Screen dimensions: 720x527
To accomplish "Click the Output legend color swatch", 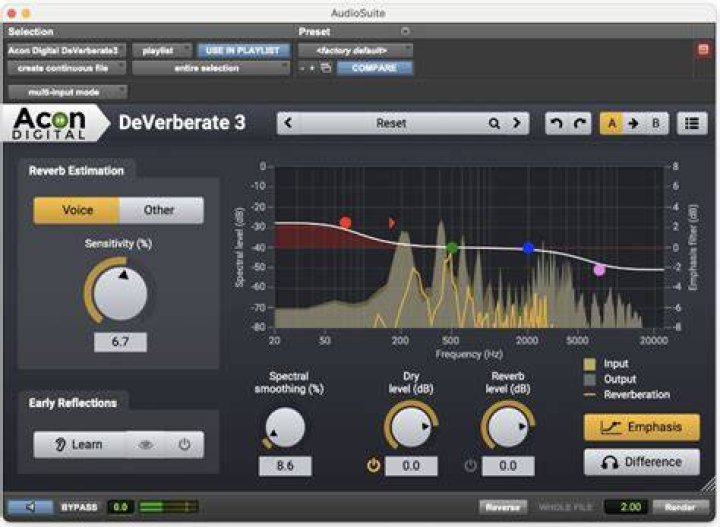I will 590,380.
